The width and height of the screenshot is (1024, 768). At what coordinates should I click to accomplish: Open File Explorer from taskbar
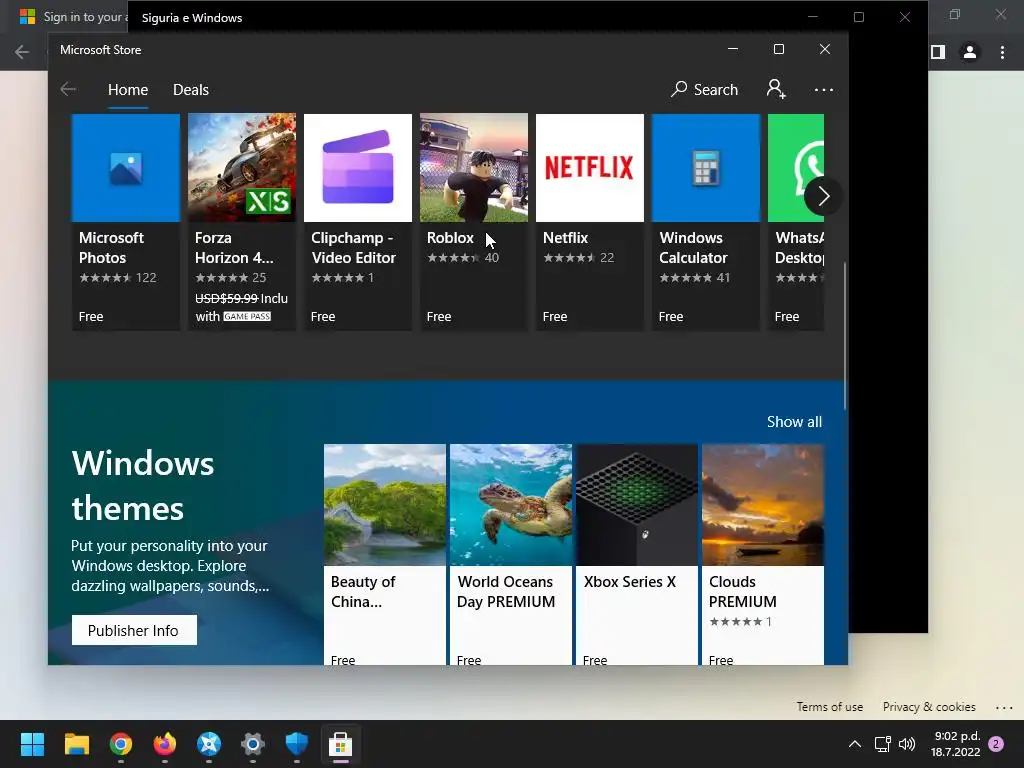tap(76, 744)
